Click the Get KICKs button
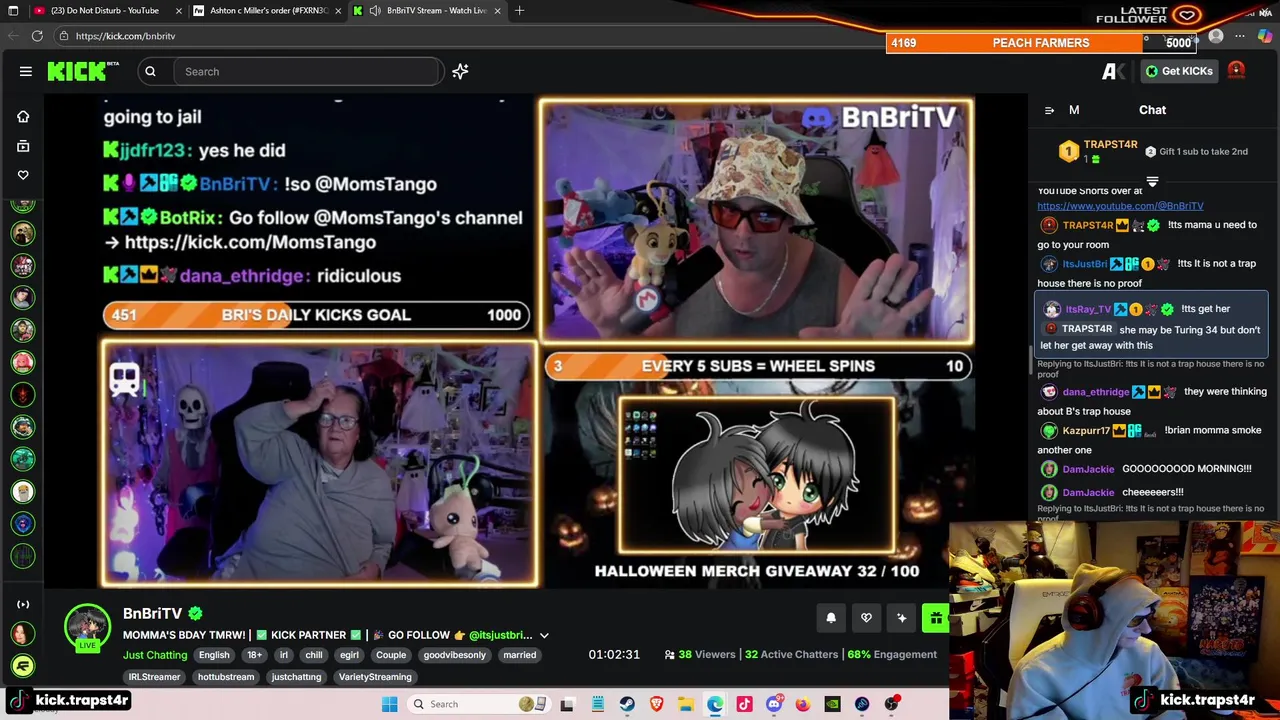The height and width of the screenshot is (720, 1280). 1179,71
